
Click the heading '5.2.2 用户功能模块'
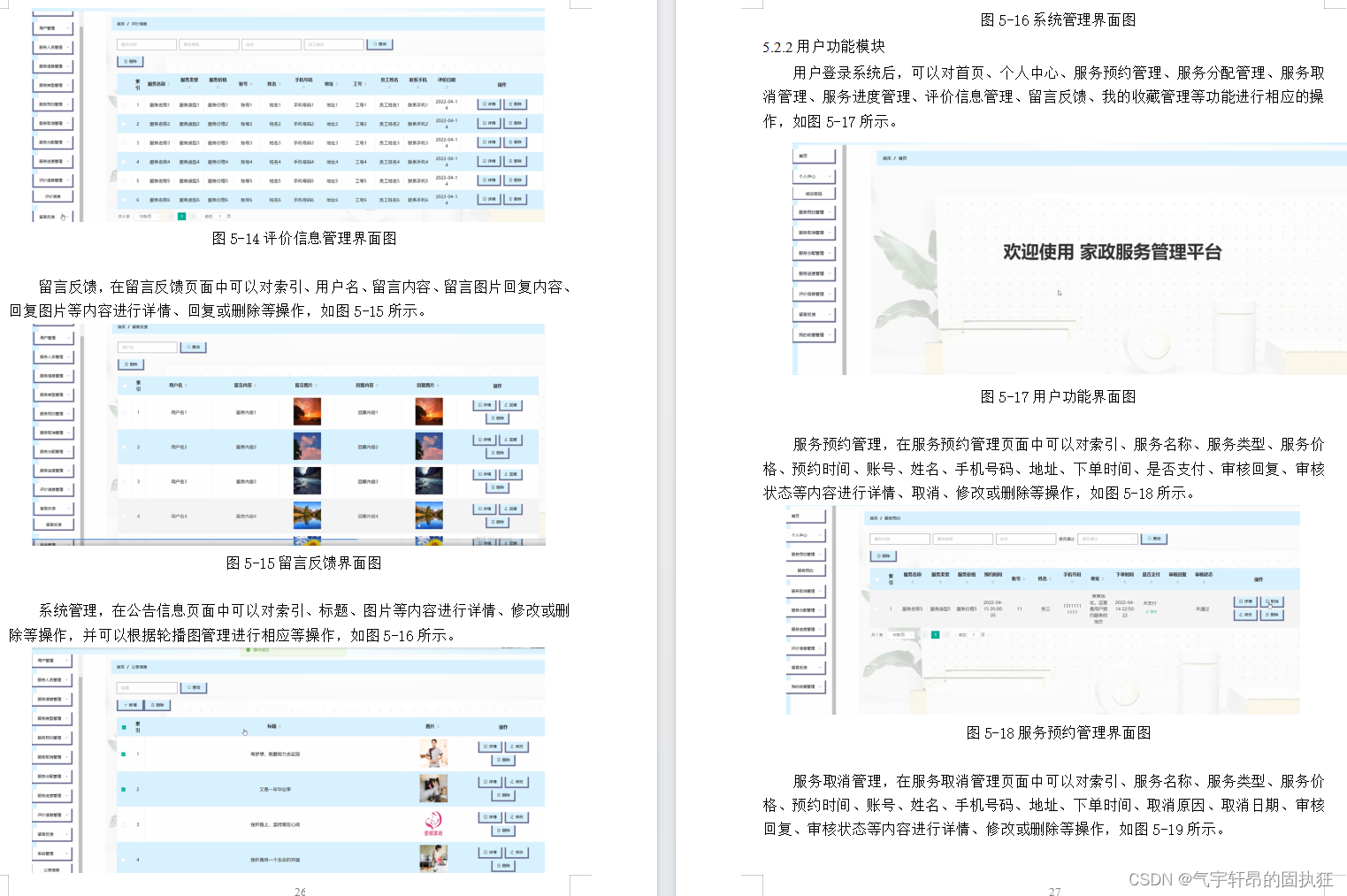pyautogui.click(x=823, y=47)
